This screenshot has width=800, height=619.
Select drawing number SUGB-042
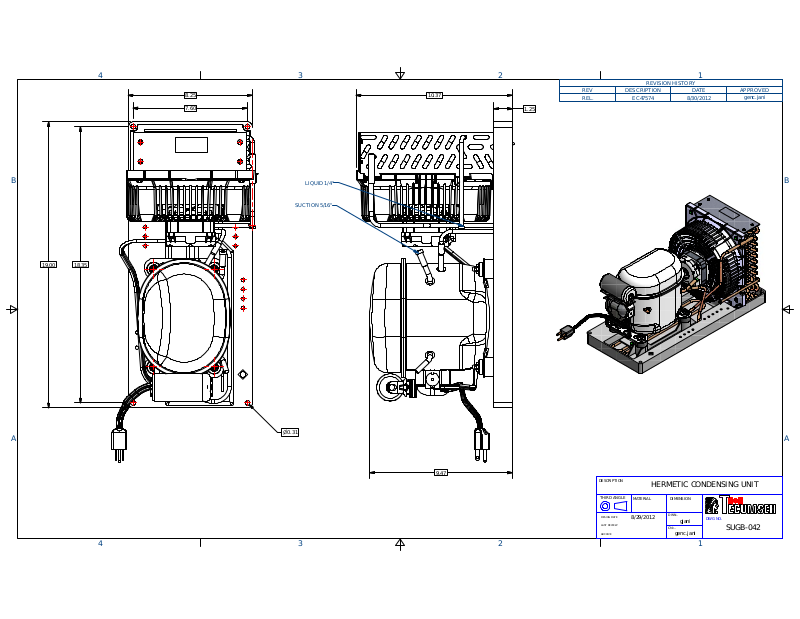(743, 527)
